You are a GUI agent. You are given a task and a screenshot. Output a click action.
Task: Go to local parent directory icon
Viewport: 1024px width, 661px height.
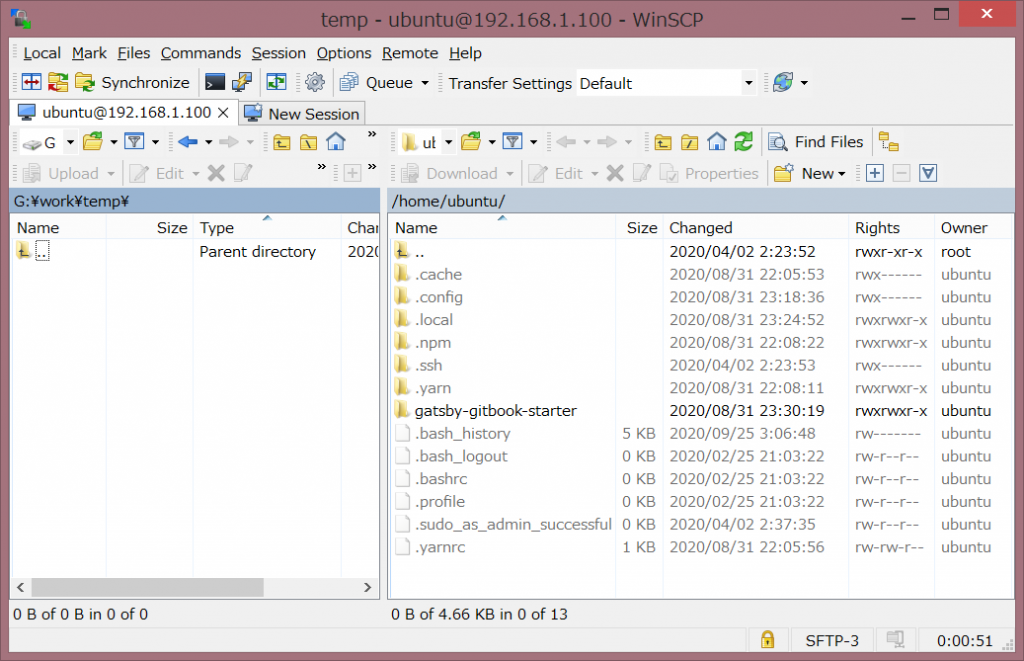coord(282,142)
